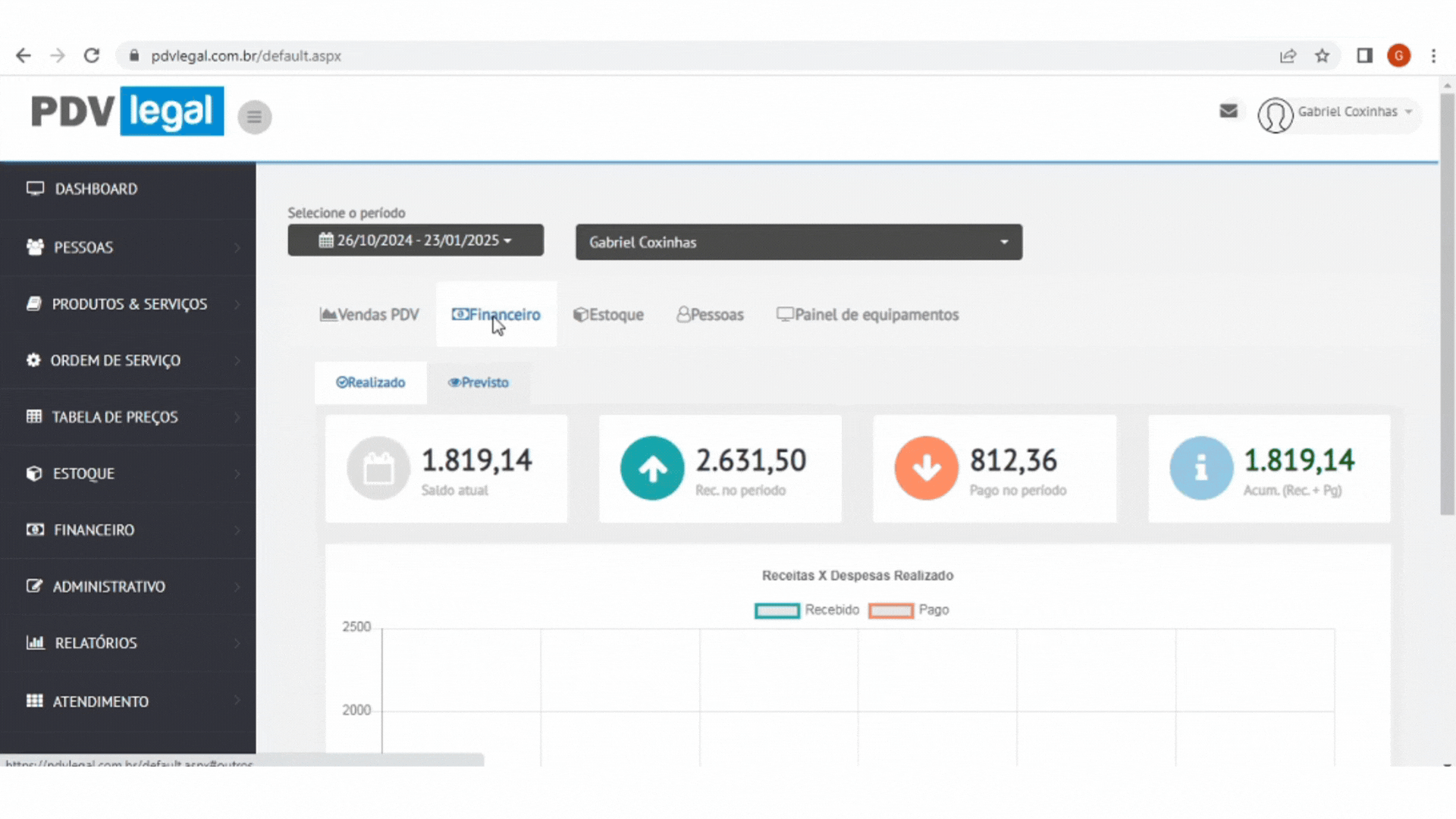Viewport: 1456px width, 819px height.
Task: Click the green received arrow-up icon
Action: click(x=651, y=469)
